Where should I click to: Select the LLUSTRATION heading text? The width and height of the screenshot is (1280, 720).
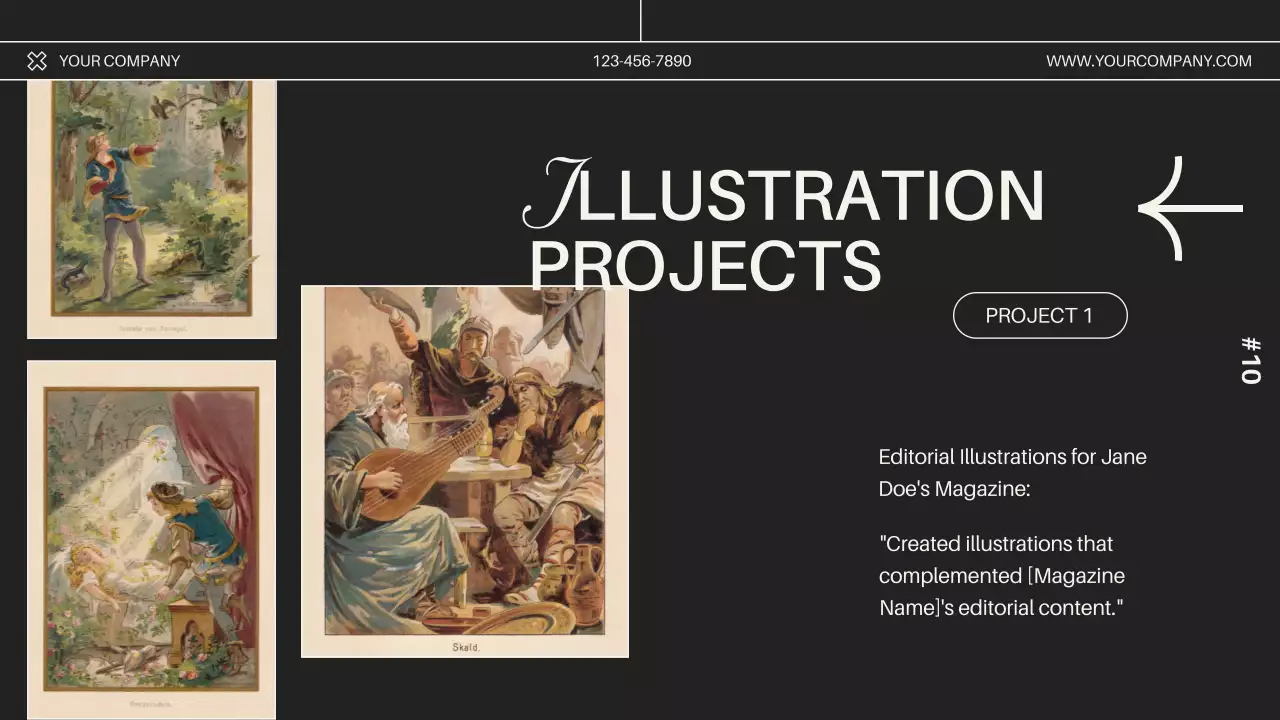812,195
